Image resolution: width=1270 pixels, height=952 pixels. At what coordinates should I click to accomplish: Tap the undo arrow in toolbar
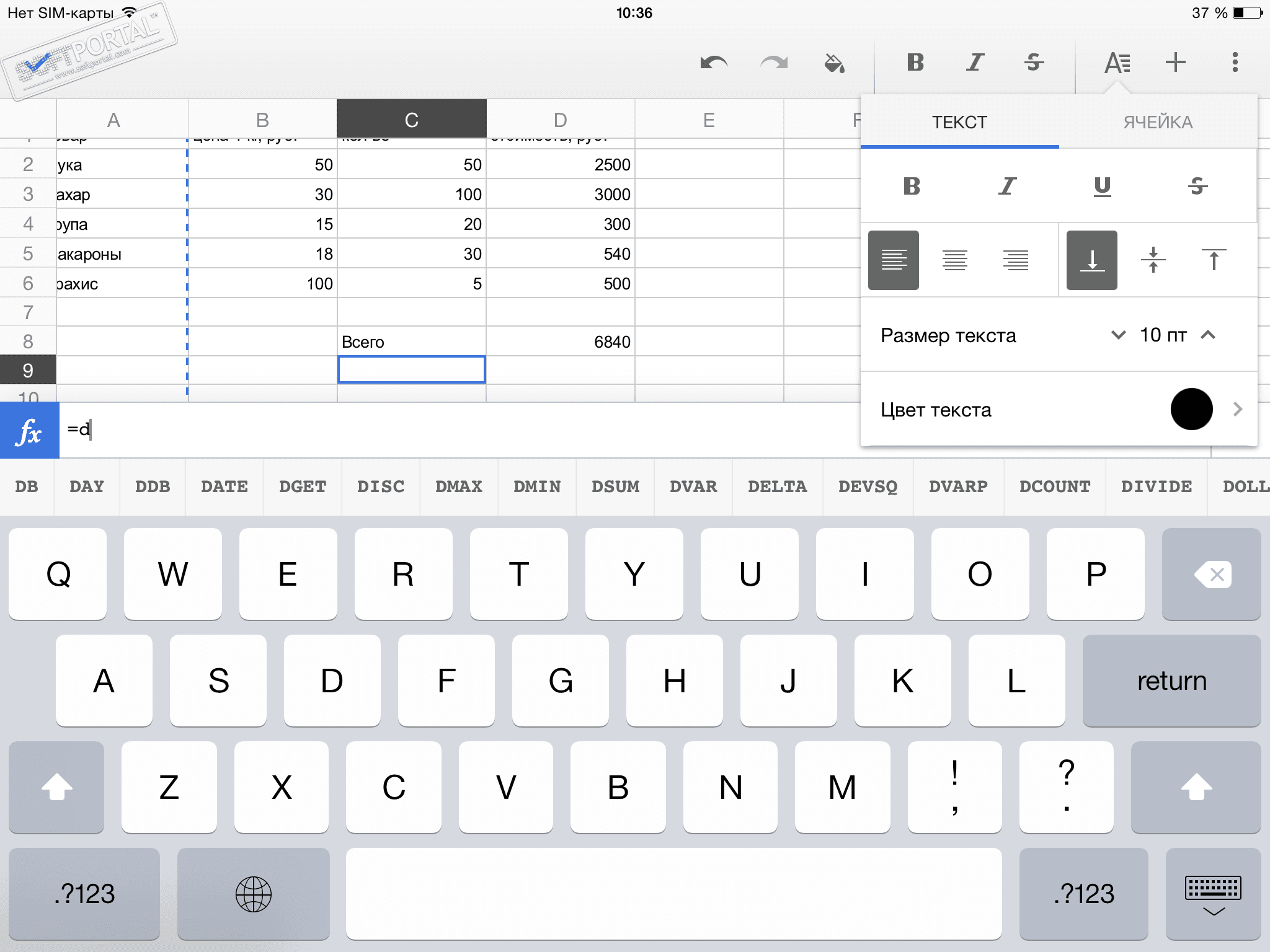point(713,63)
